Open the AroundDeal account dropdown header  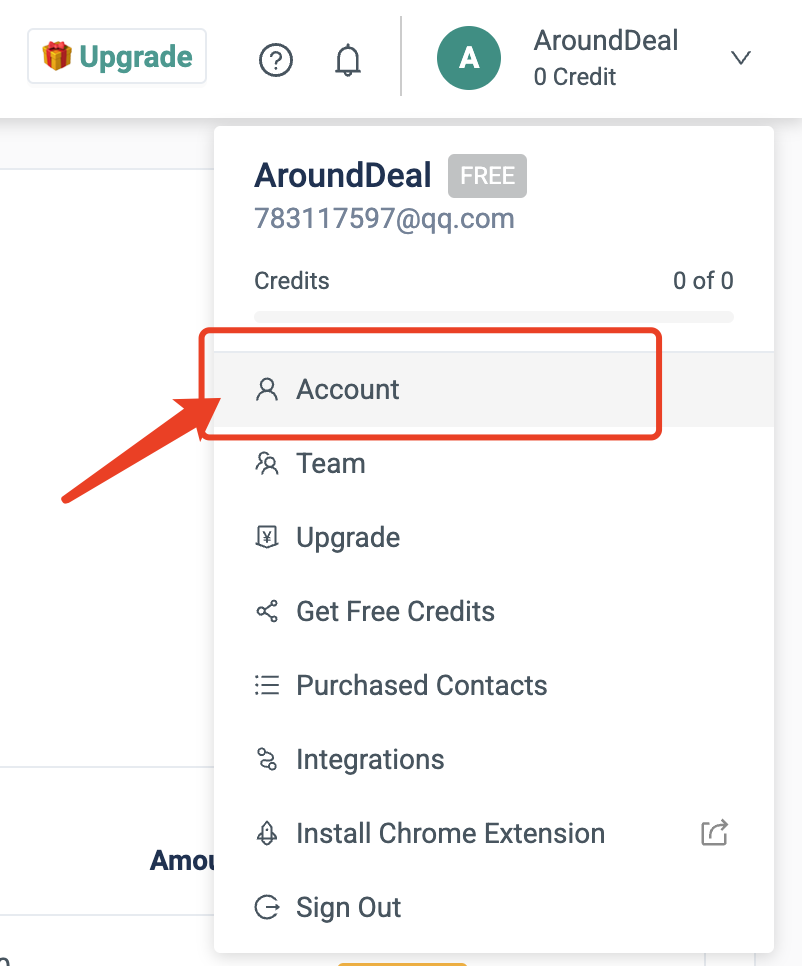point(606,57)
